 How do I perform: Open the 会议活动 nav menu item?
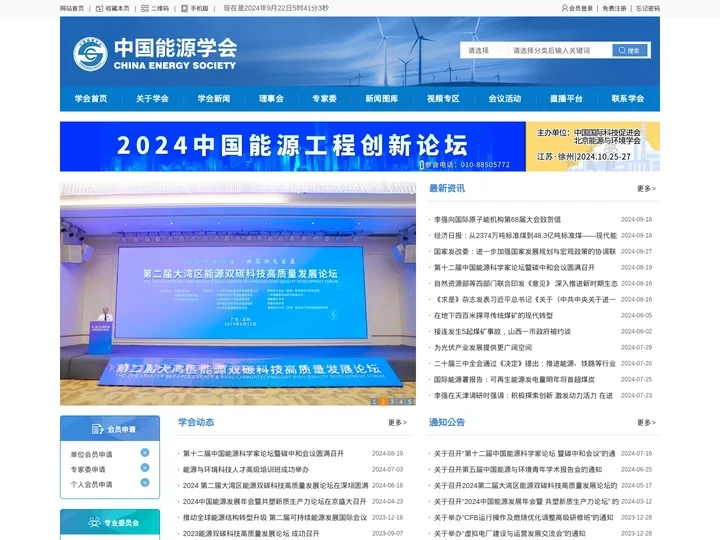pos(505,99)
